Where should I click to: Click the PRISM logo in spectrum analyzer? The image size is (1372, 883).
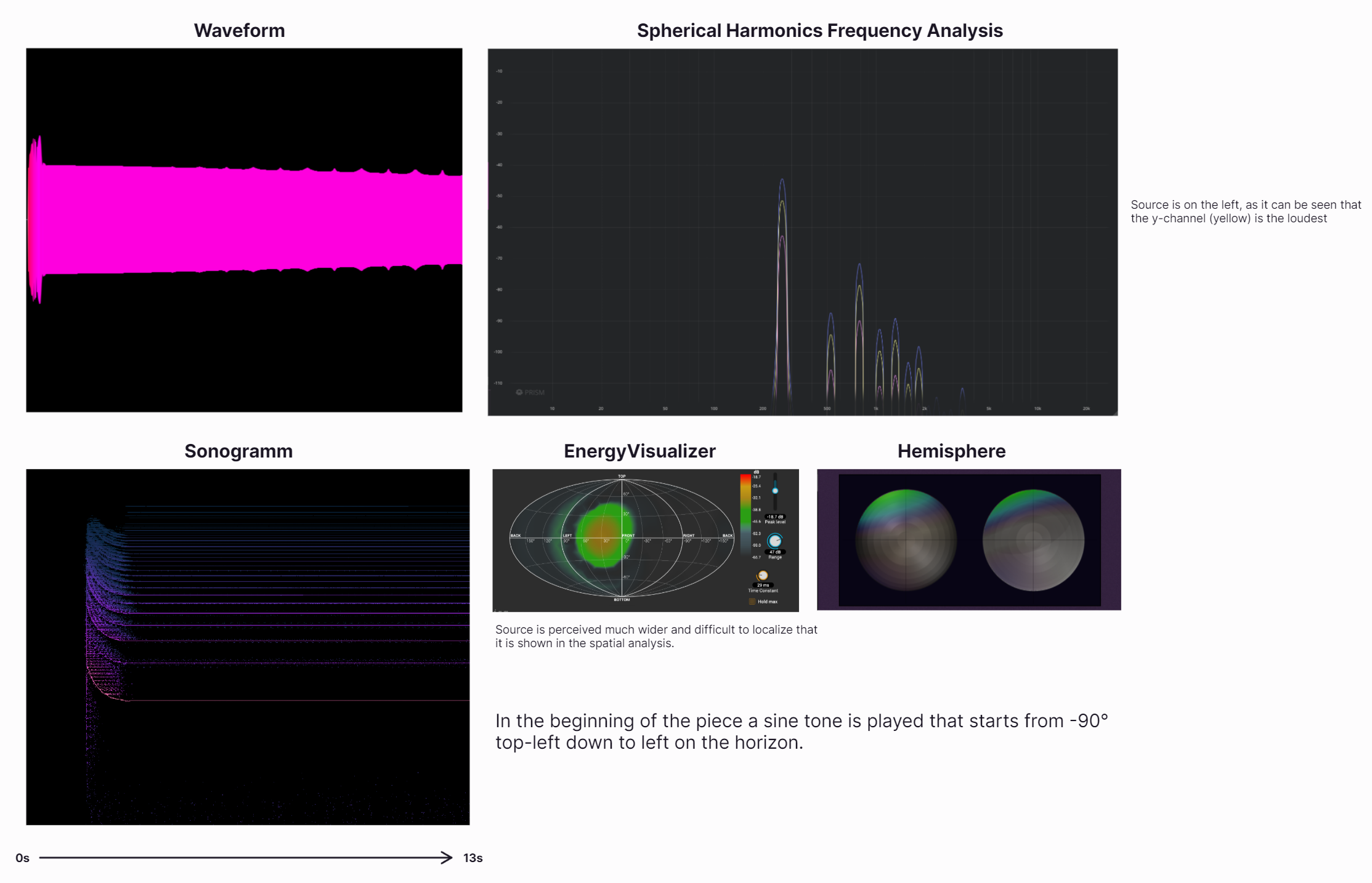pyautogui.click(x=530, y=392)
